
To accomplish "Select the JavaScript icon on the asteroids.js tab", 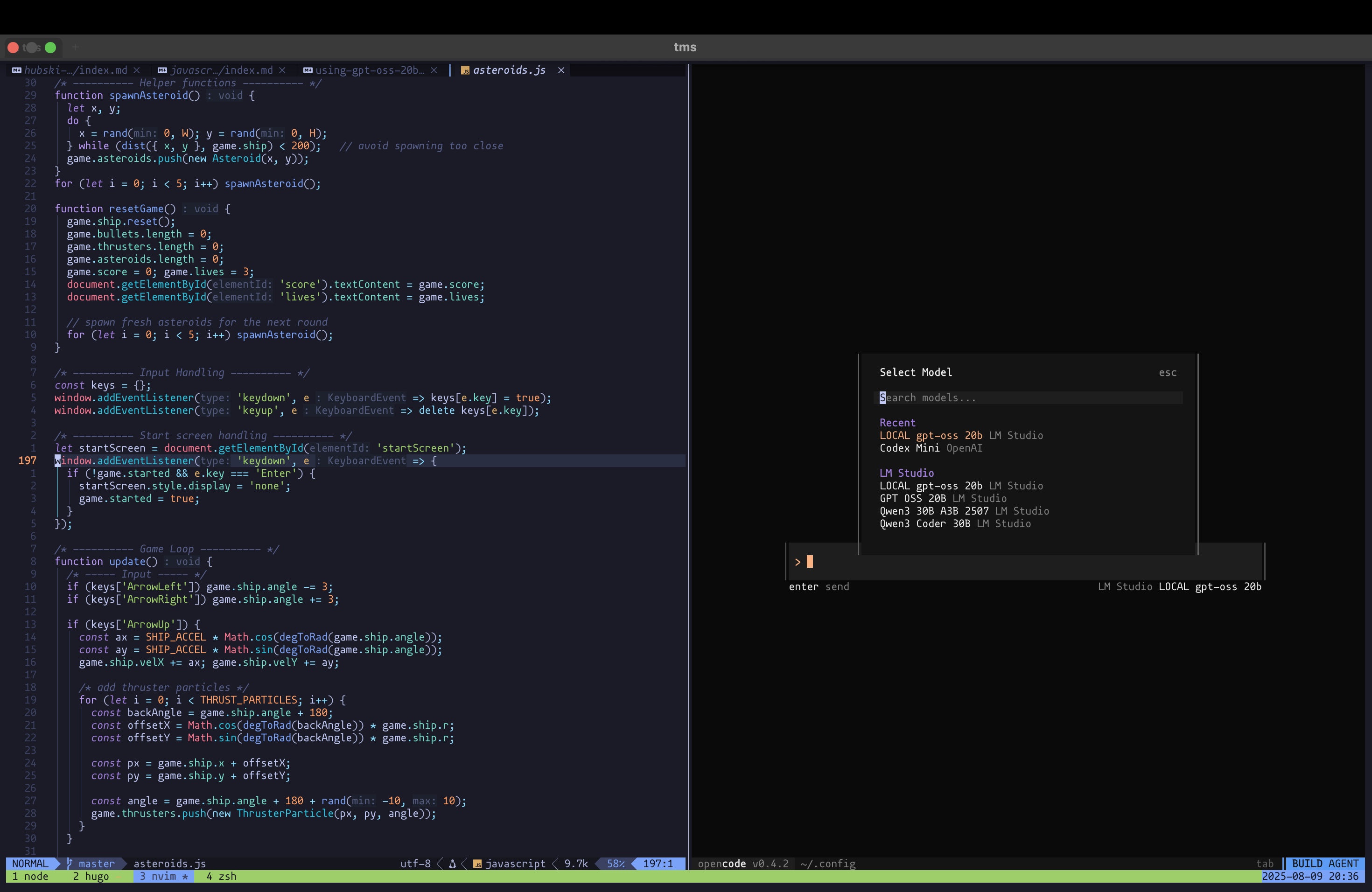I will point(465,70).
